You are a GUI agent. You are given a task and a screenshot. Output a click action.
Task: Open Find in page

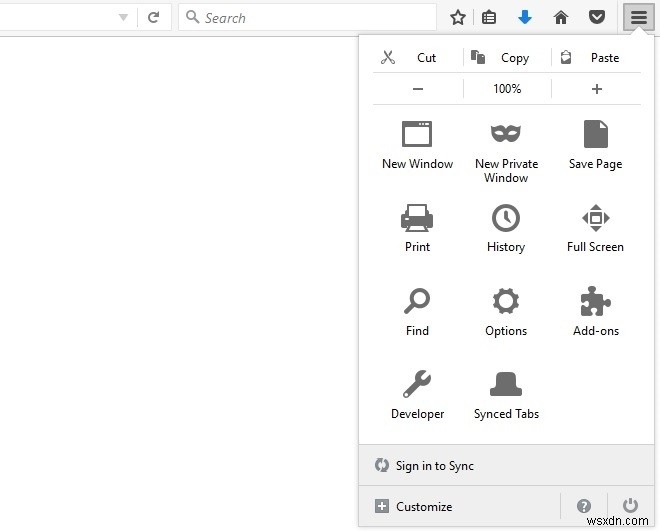pos(417,312)
